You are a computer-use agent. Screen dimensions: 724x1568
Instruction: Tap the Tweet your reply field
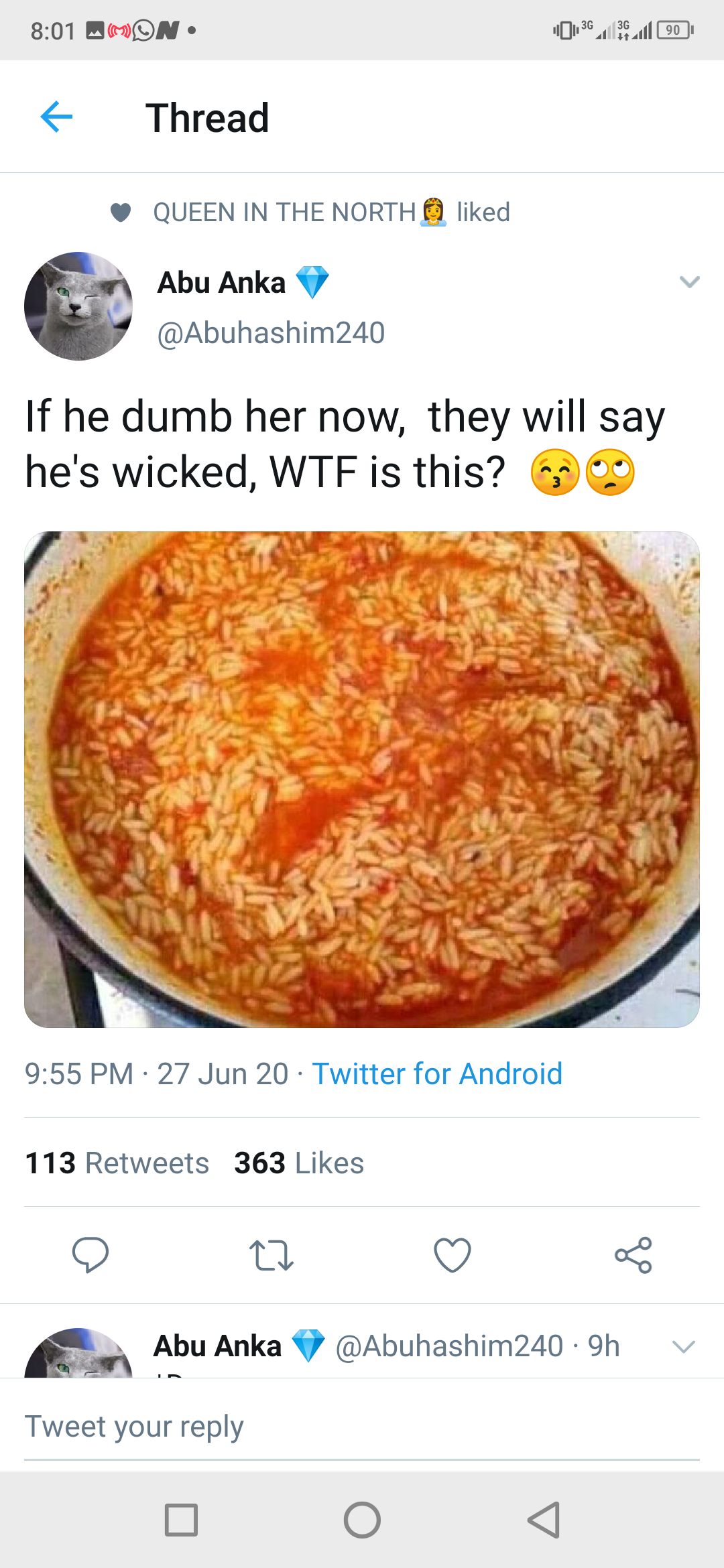pos(362,1426)
